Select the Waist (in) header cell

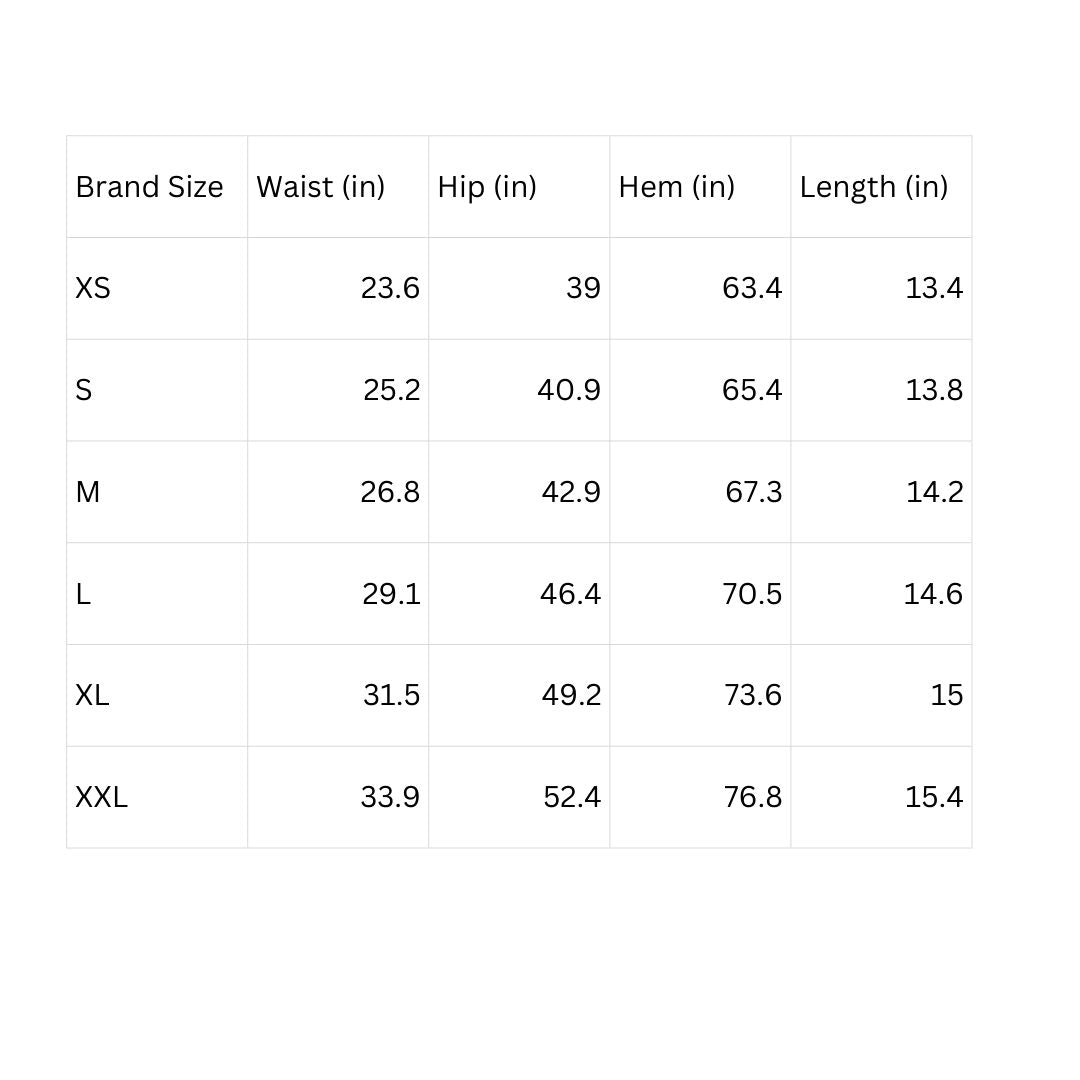[x=320, y=187]
